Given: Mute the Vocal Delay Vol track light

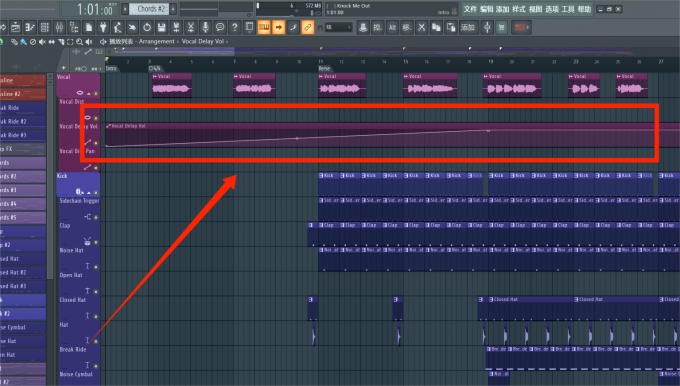Looking at the screenshot, I should pos(96,143).
